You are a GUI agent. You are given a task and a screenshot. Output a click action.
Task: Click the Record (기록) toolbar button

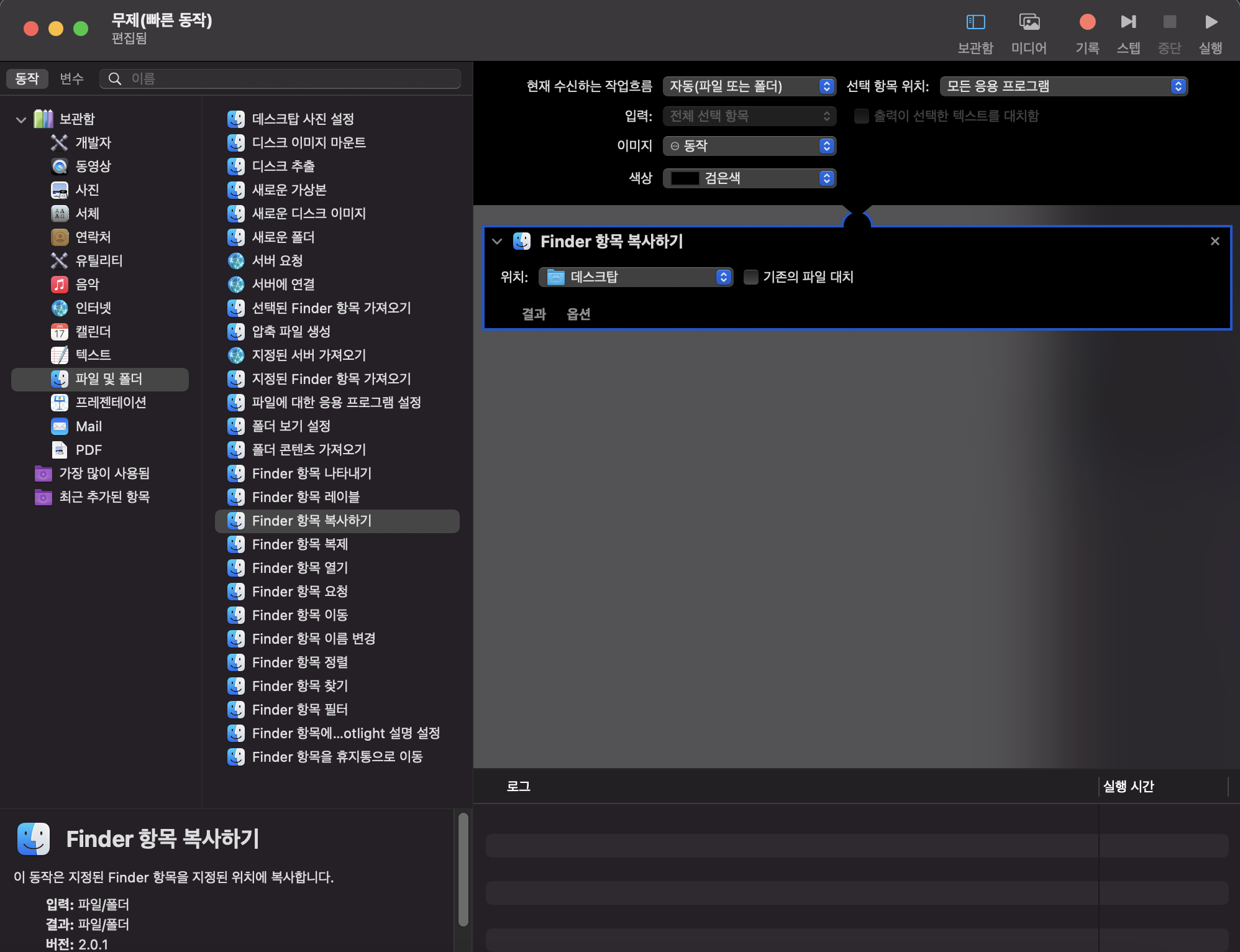point(1087,22)
